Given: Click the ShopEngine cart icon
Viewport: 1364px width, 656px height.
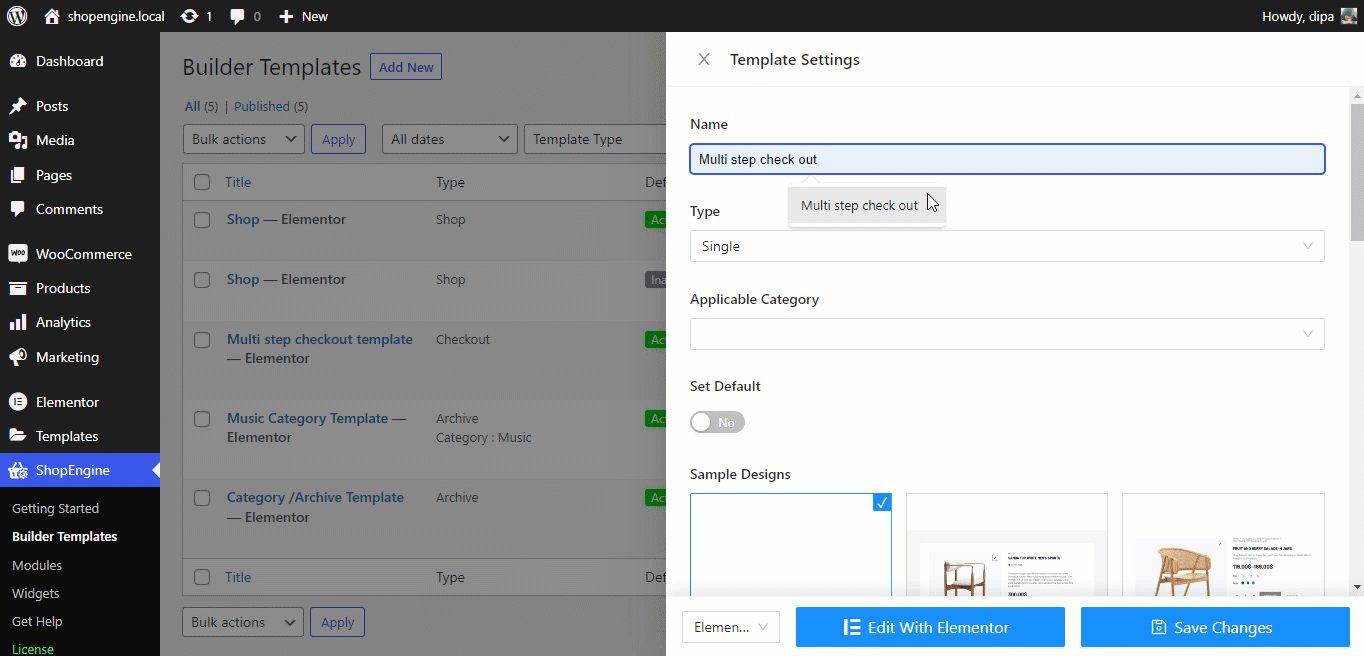Looking at the screenshot, I should click(x=18, y=470).
